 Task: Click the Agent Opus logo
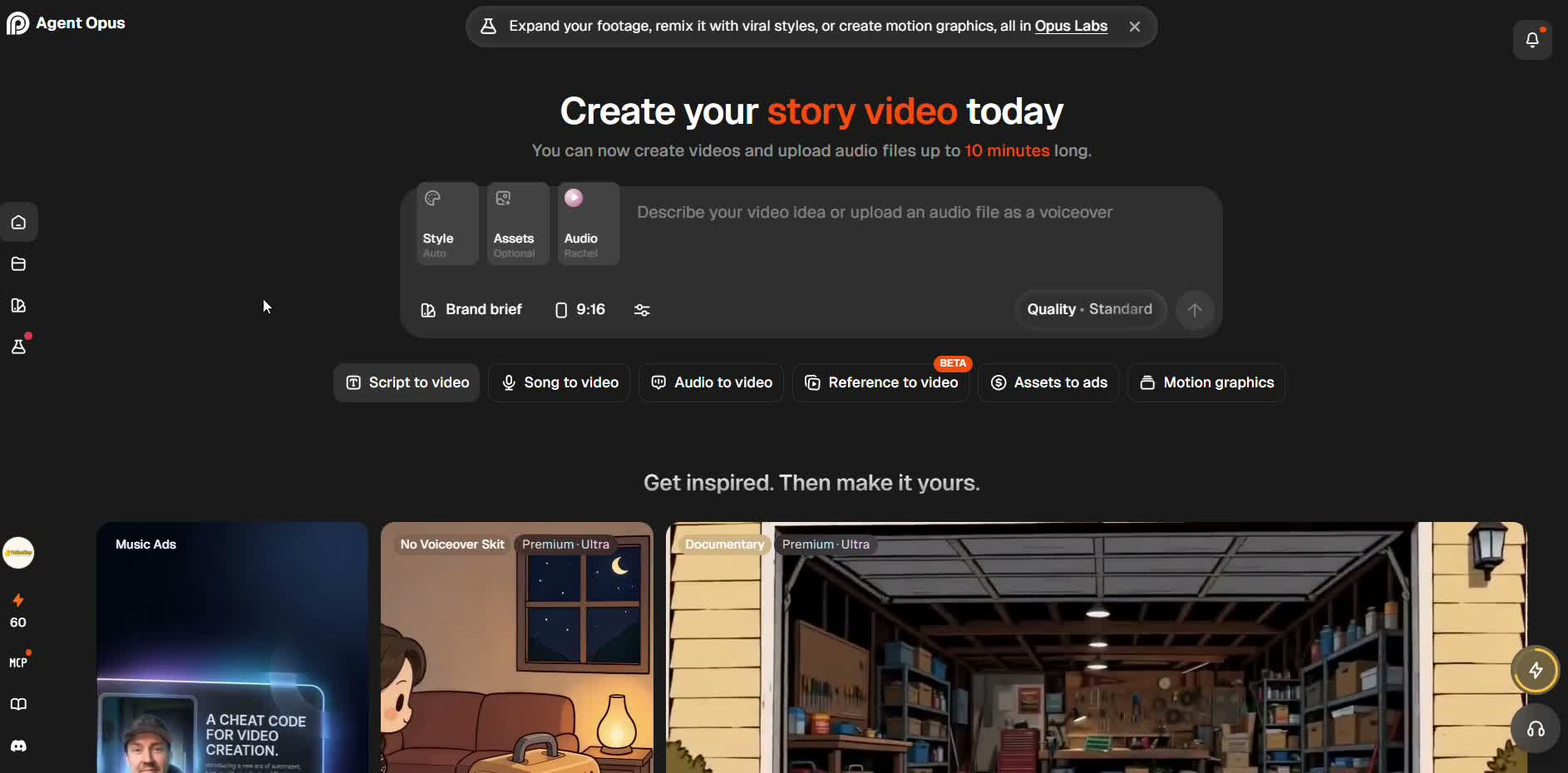pos(66,23)
